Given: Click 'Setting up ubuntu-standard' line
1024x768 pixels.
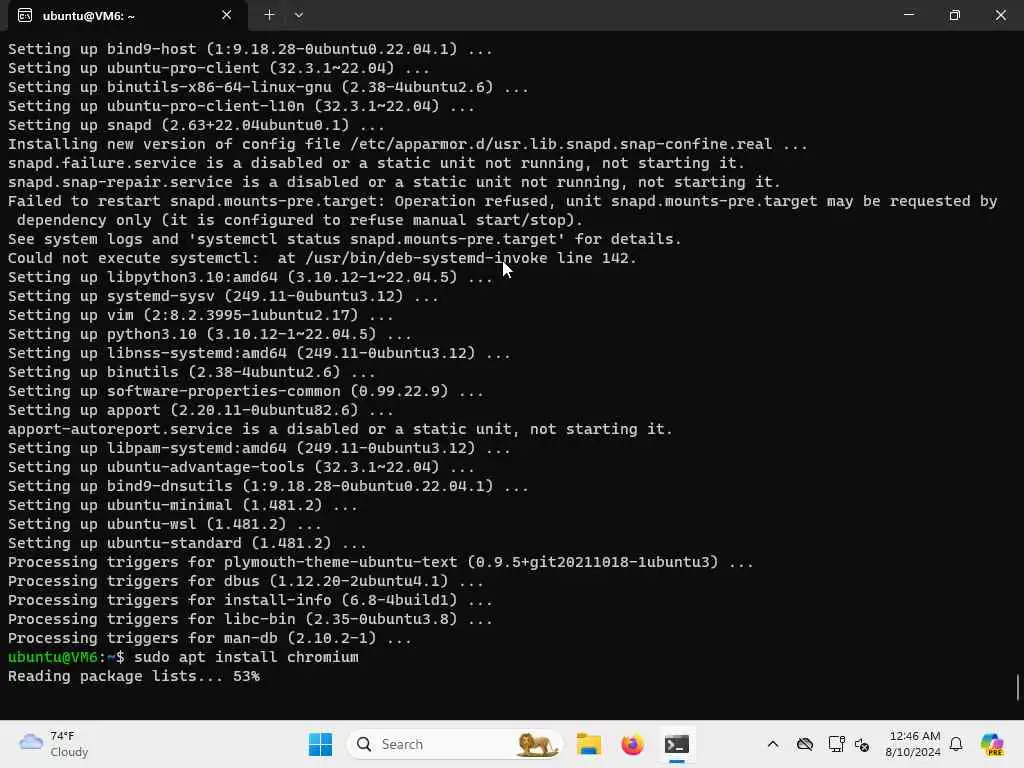Looking at the screenshot, I should 187,543.
